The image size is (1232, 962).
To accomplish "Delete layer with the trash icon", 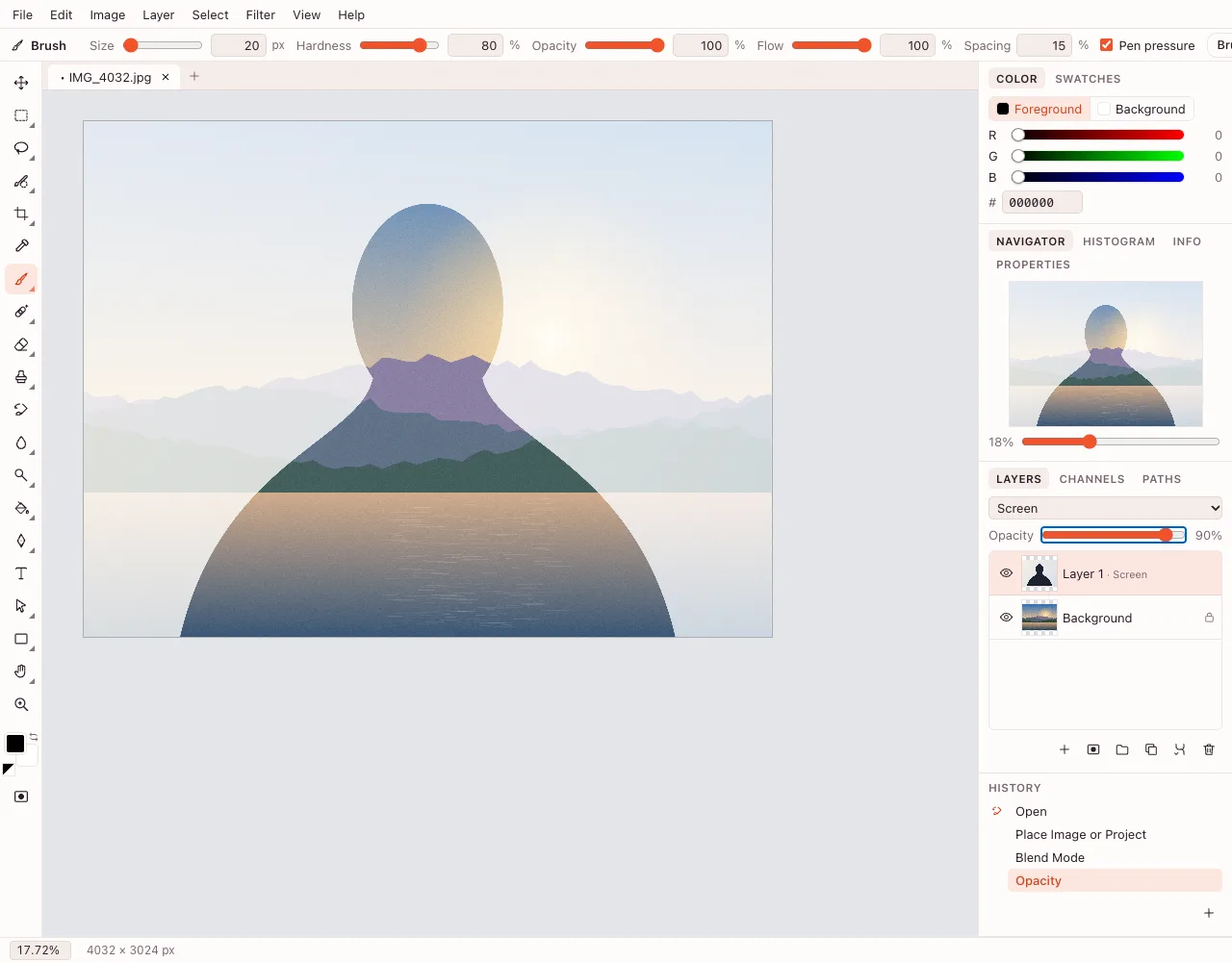I will tap(1209, 749).
